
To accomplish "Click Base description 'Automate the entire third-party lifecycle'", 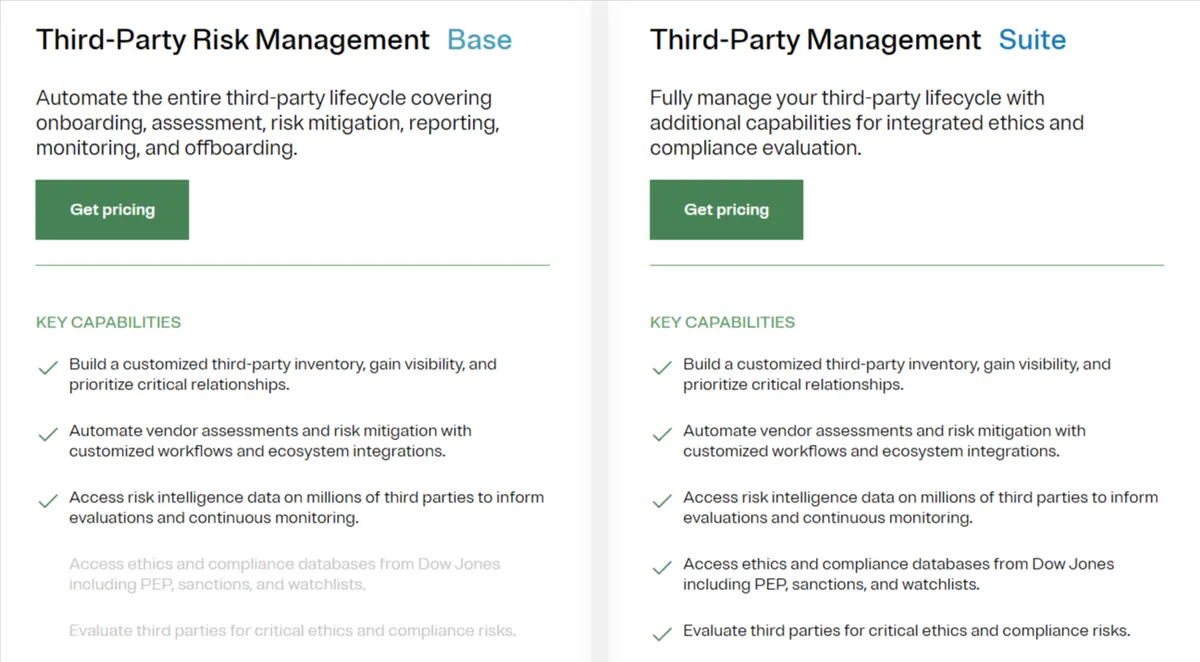I will pyautogui.click(x=268, y=123).
